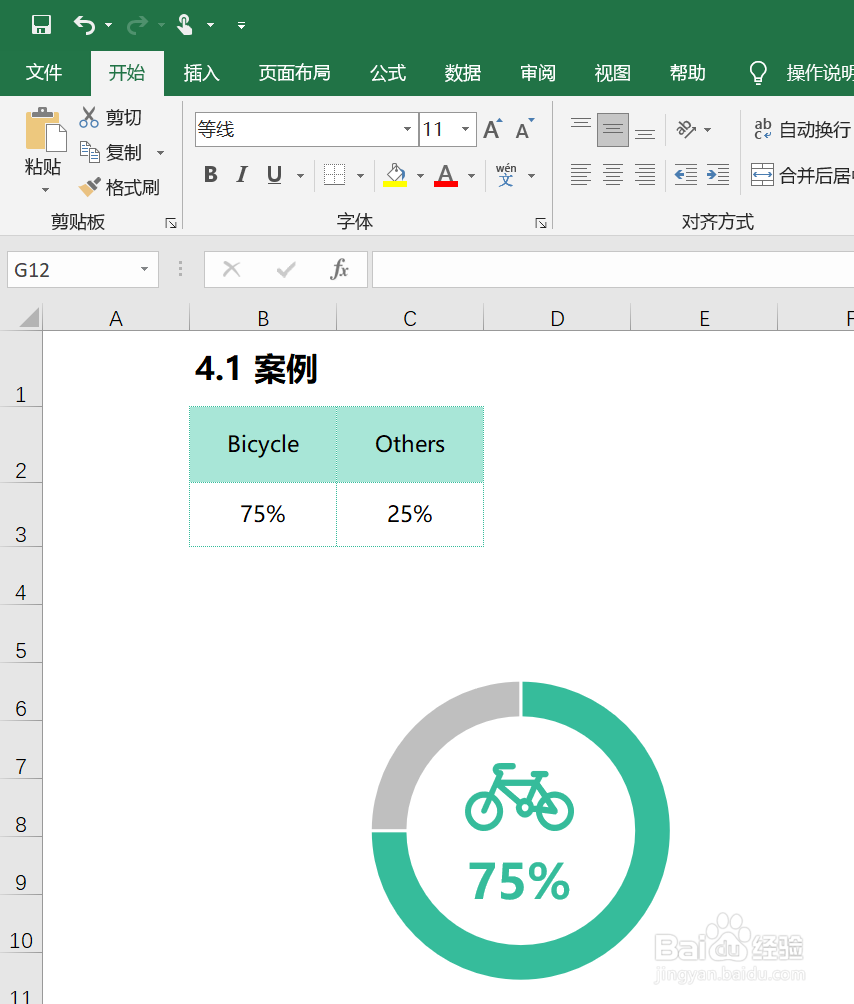Expand font color palette arrow
The image size is (854, 1004).
click(472, 175)
